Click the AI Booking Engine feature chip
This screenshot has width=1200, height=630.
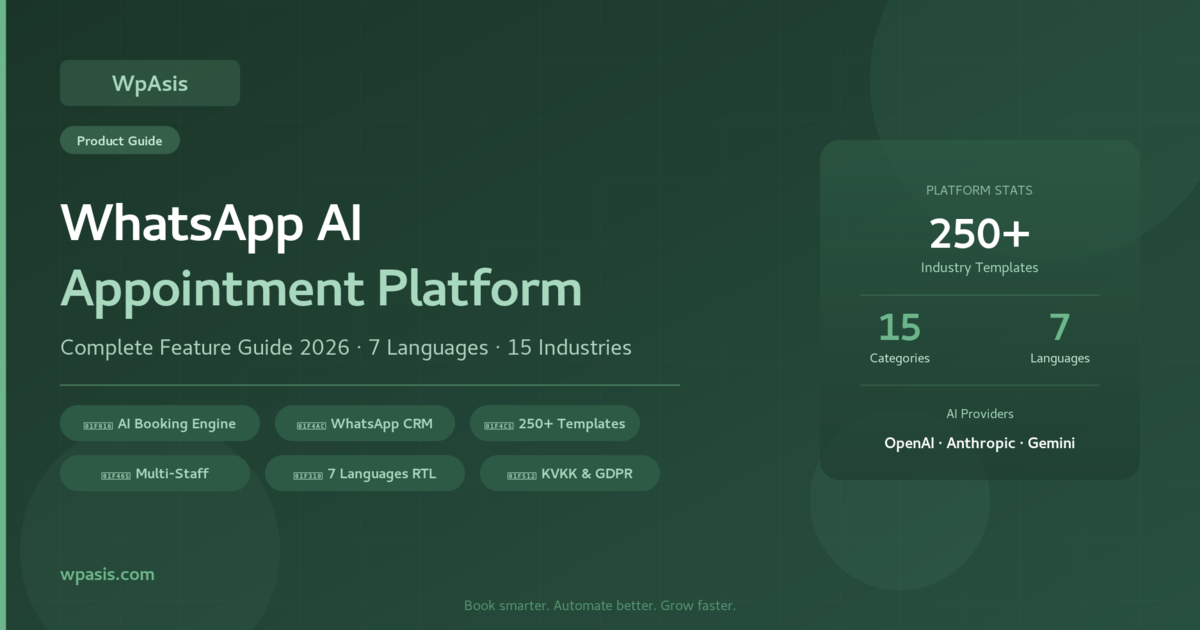tap(160, 423)
